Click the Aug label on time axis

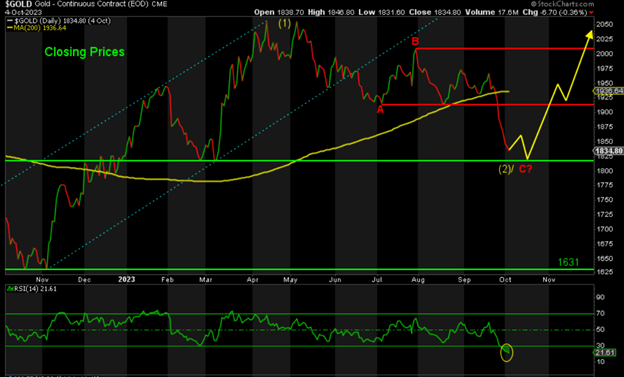coord(418,279)
